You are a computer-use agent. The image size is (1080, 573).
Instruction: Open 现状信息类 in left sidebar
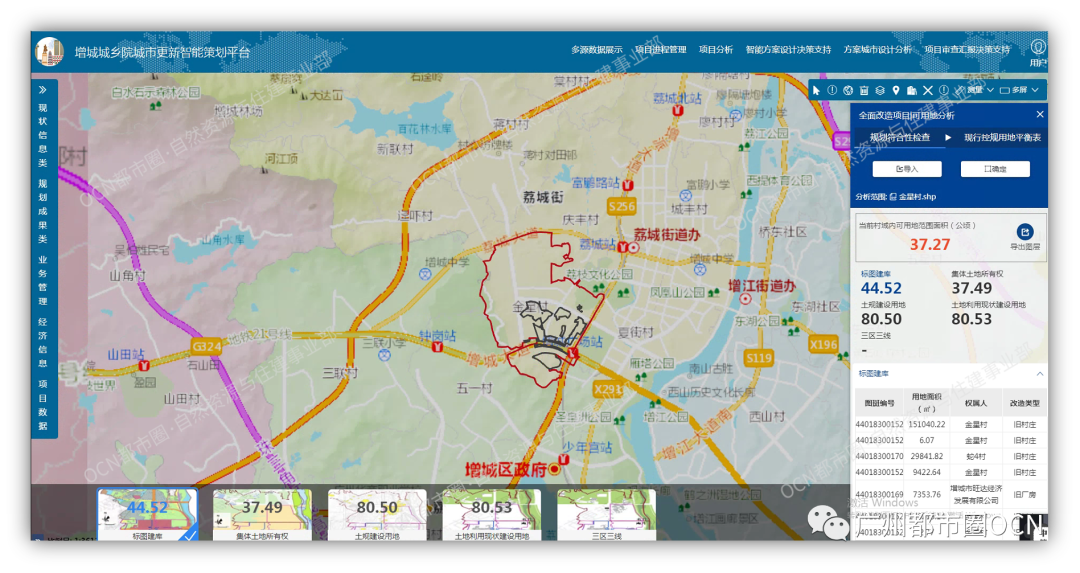tap(43, 135)
